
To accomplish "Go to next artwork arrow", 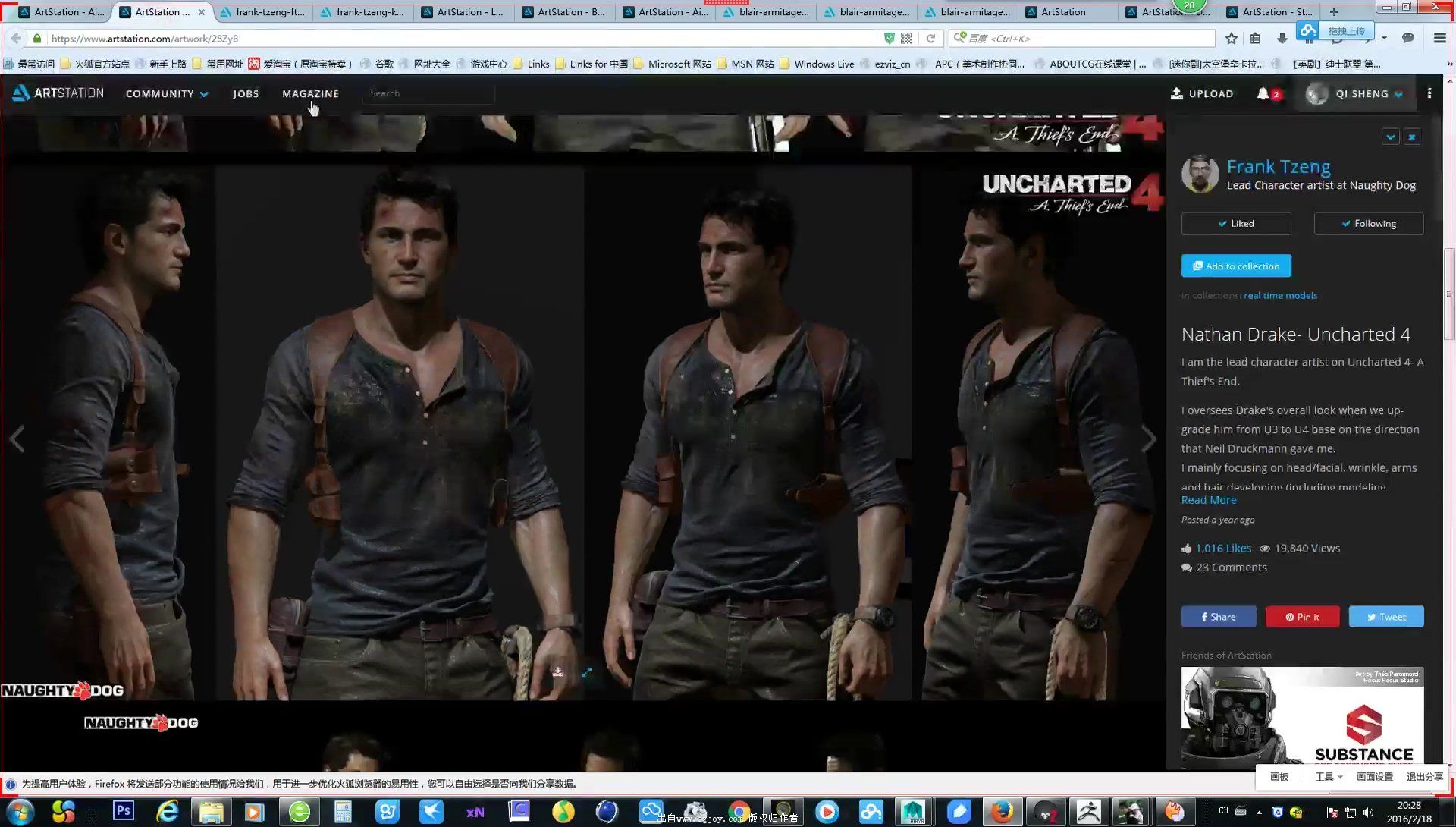I will tap(1148, 439).
